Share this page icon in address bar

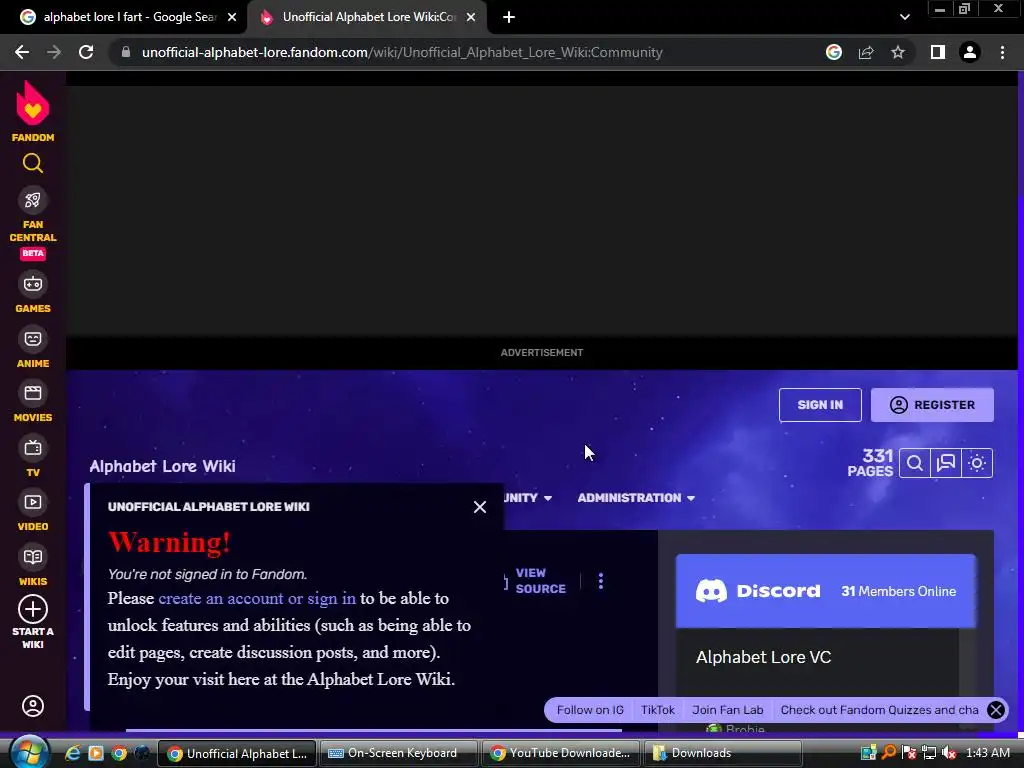(x=866, y=52)
